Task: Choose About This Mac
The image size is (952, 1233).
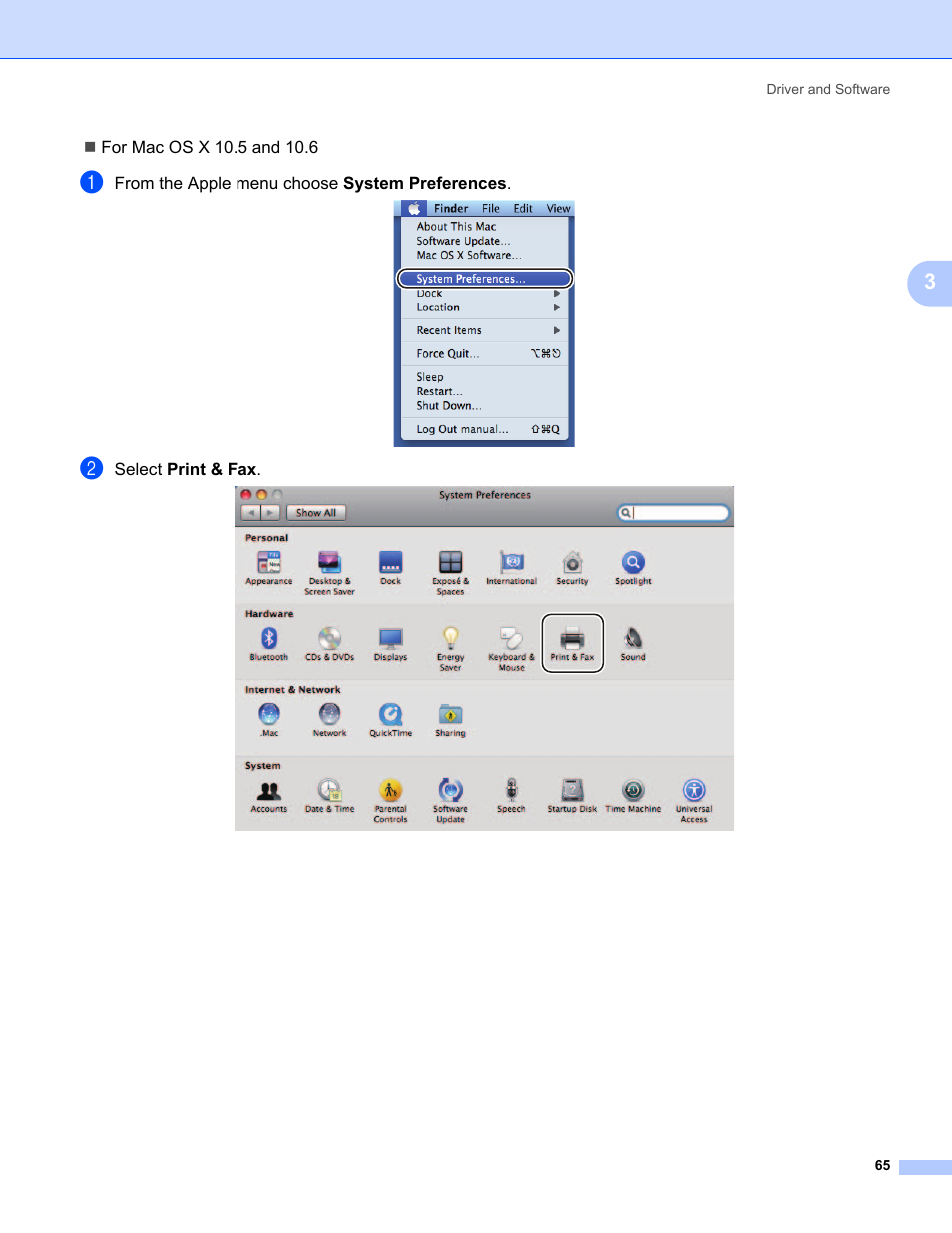Action: click(484, 227)
